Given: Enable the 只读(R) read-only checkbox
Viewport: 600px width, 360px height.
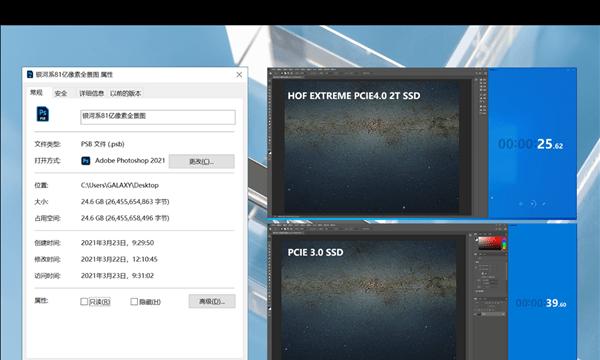Looking at the screenshot, I should pos(84,301).
